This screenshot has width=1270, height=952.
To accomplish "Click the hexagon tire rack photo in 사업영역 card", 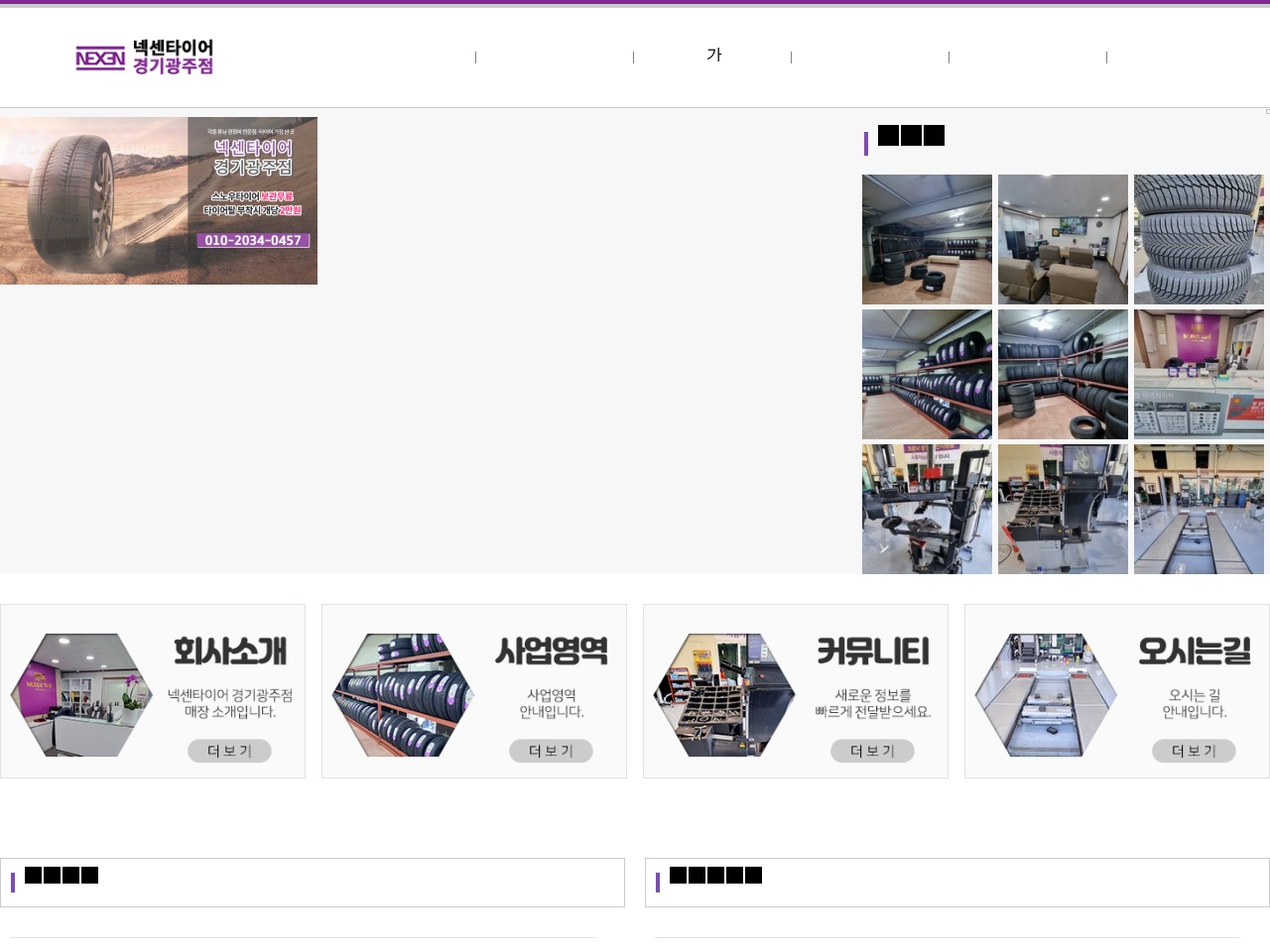I will coord(403,695).
